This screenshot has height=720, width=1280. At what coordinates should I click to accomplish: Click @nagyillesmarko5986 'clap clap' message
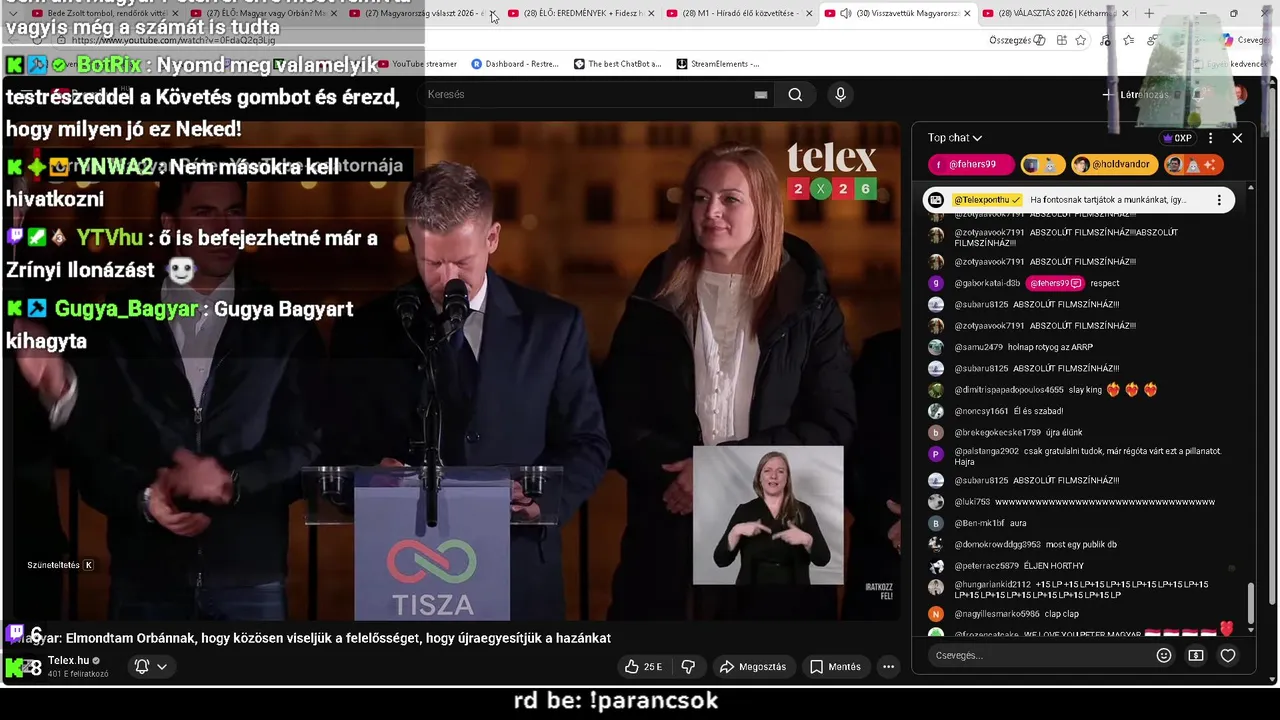[1003, 614]
